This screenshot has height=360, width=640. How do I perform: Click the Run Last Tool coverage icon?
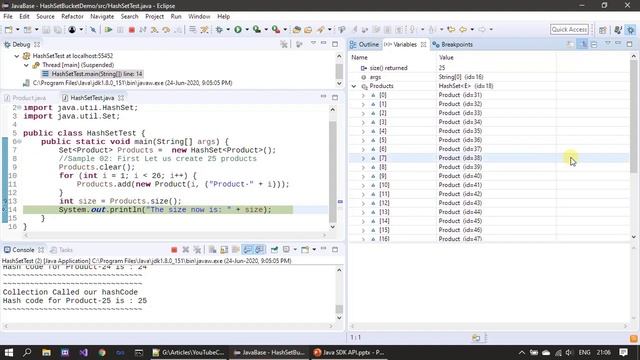(257, 29)
